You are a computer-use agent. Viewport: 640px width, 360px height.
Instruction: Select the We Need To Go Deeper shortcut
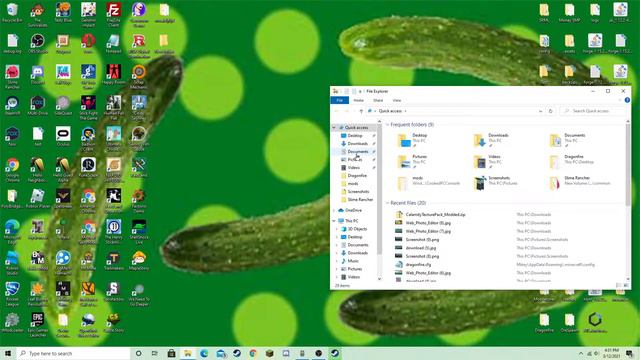(x=139, y=294)
